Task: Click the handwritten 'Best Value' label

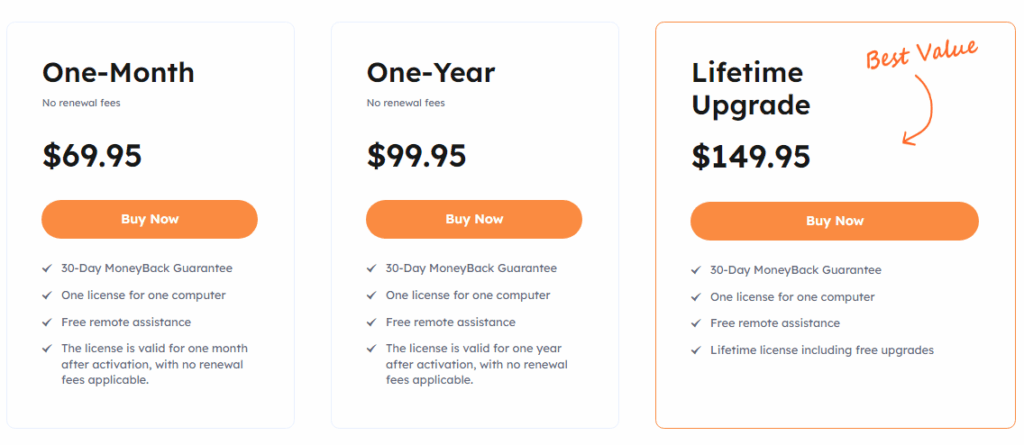Action: pyautogui.click(x=921, y=53)
